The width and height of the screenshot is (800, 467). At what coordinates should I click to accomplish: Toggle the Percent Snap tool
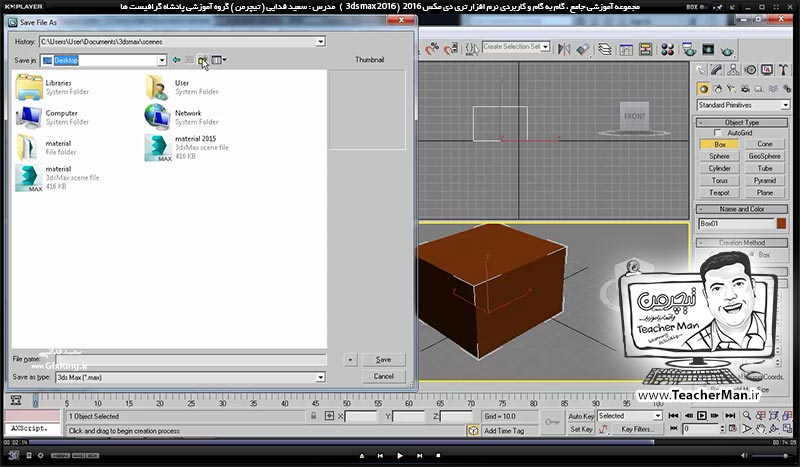pyautogui.click(x=432, y=49)
